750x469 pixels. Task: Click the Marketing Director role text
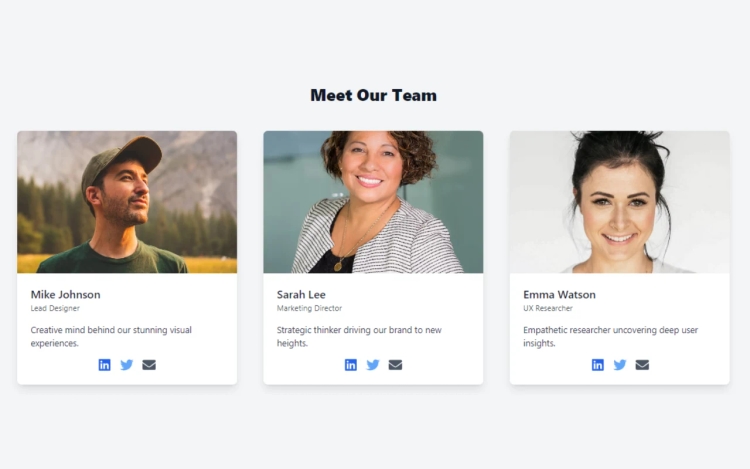click(x=309, y=308)
